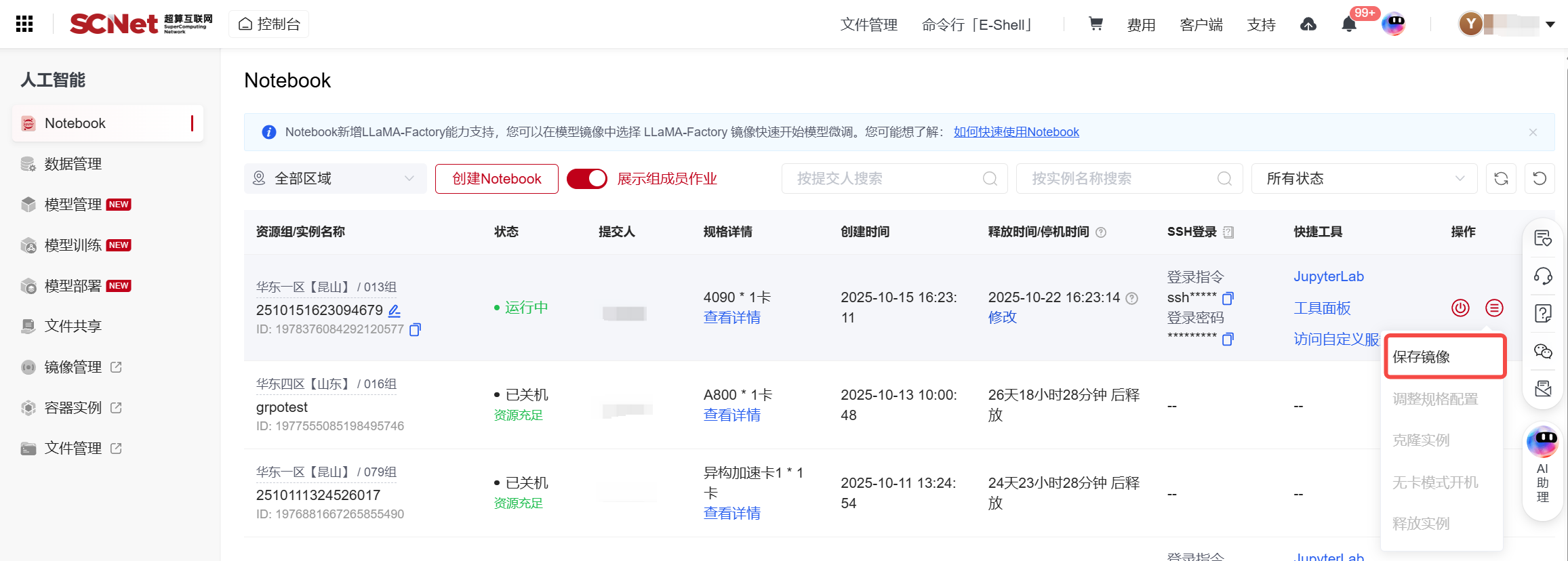Image resolution: width=1568 pixels, height=561 pixels.
Task: Open the app grid launcher icon
Action: point(24,24)
